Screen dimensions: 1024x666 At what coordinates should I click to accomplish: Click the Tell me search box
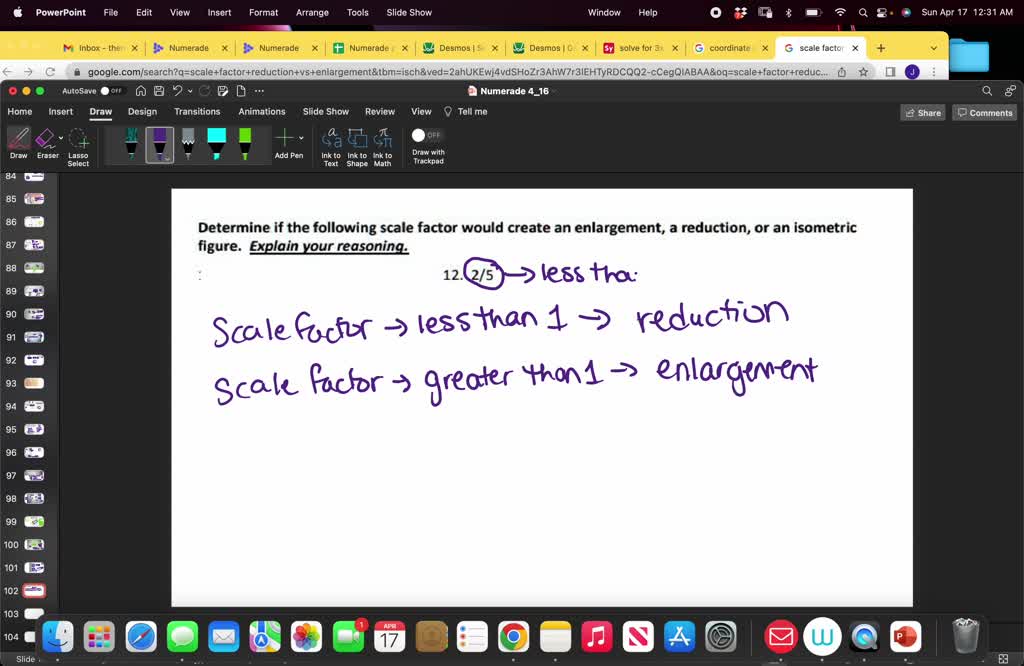(x=466, y=112)
